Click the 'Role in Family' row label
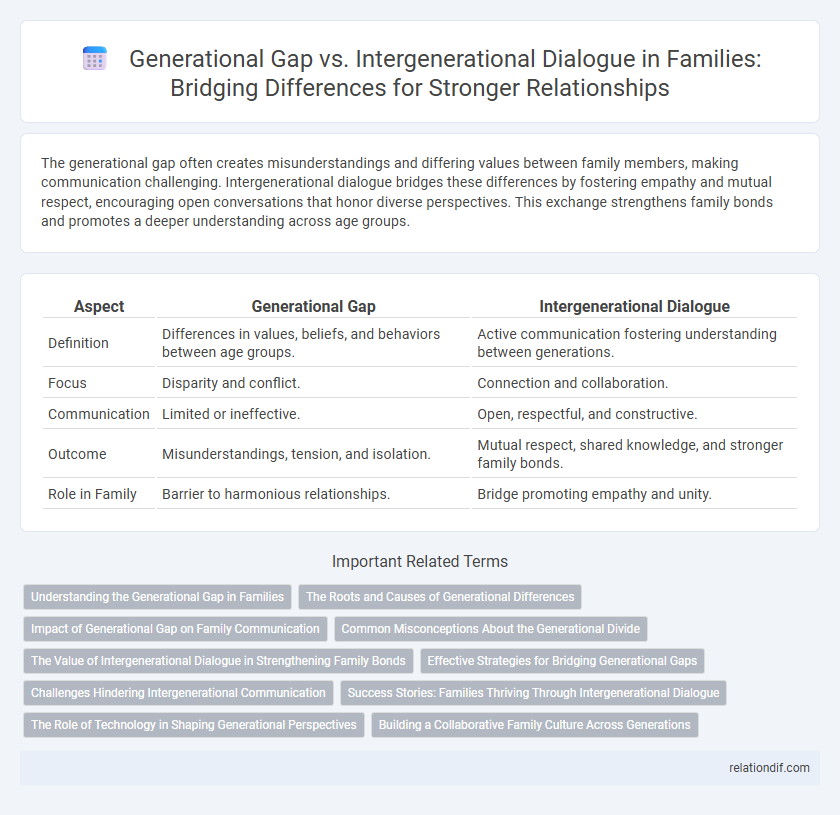This screenshot has width=840, height=815. tap(92, 494)
